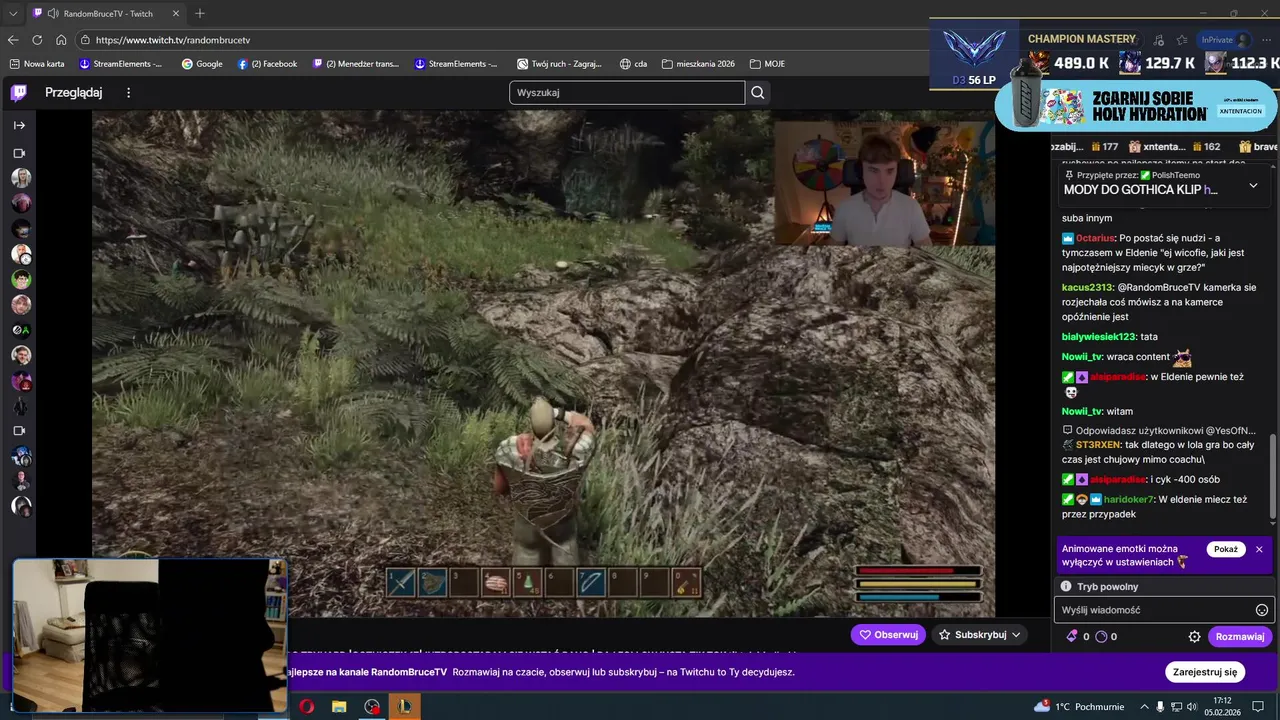Viewport: 1280px width, 720px height.
Task: Open the mieszkania 2026 bookmark folder
Action: coord(697,64)
